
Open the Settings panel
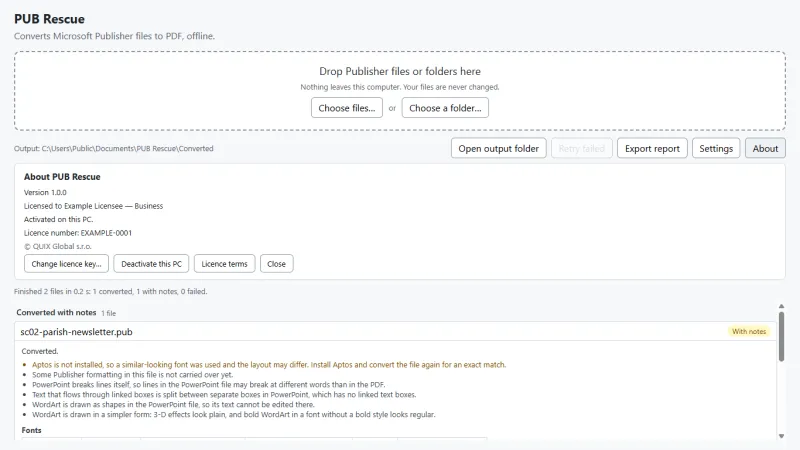click(x=716, y=148)
